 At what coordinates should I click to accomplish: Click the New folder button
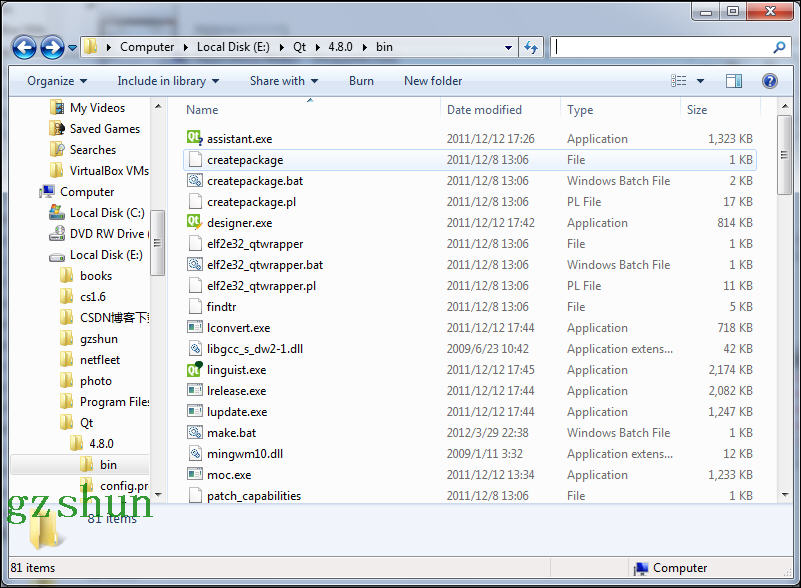[433, 81]
